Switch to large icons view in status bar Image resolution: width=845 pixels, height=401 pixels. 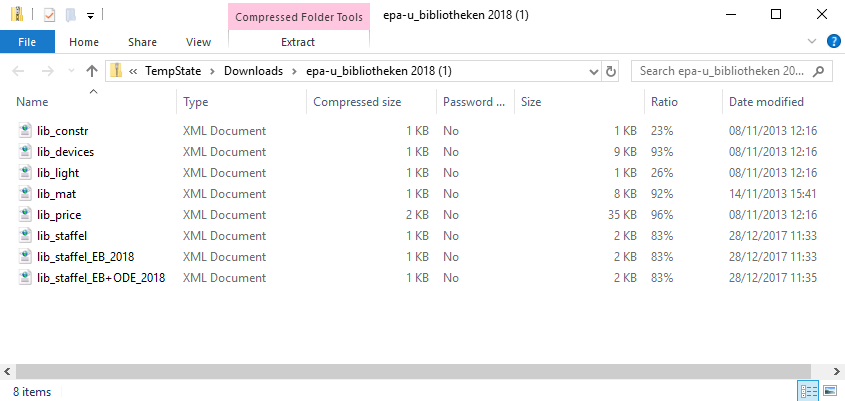click(829, 390)
